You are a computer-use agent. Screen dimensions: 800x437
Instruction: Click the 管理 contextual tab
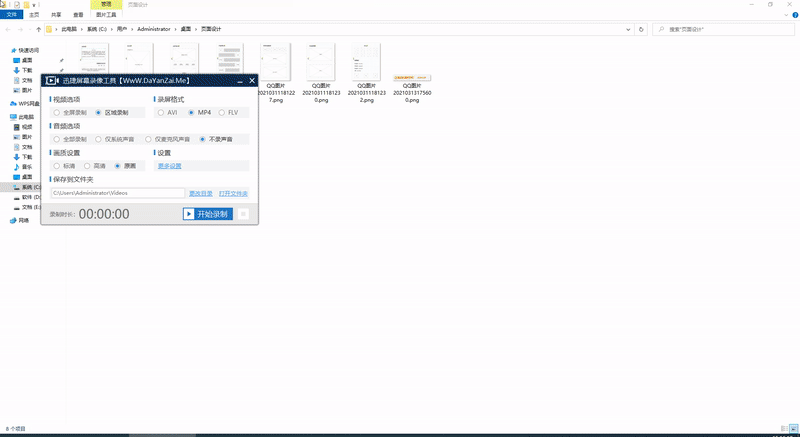pos(106,4)
